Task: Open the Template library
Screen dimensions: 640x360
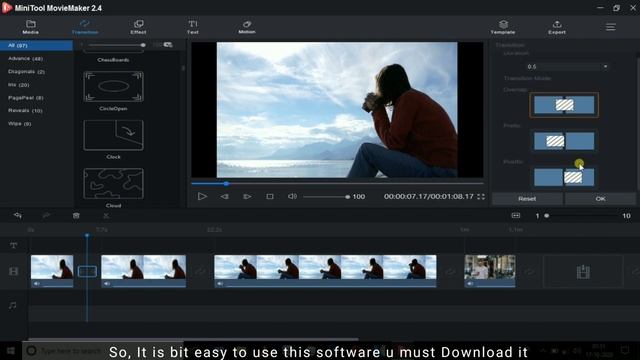Action: pos(503,27)
